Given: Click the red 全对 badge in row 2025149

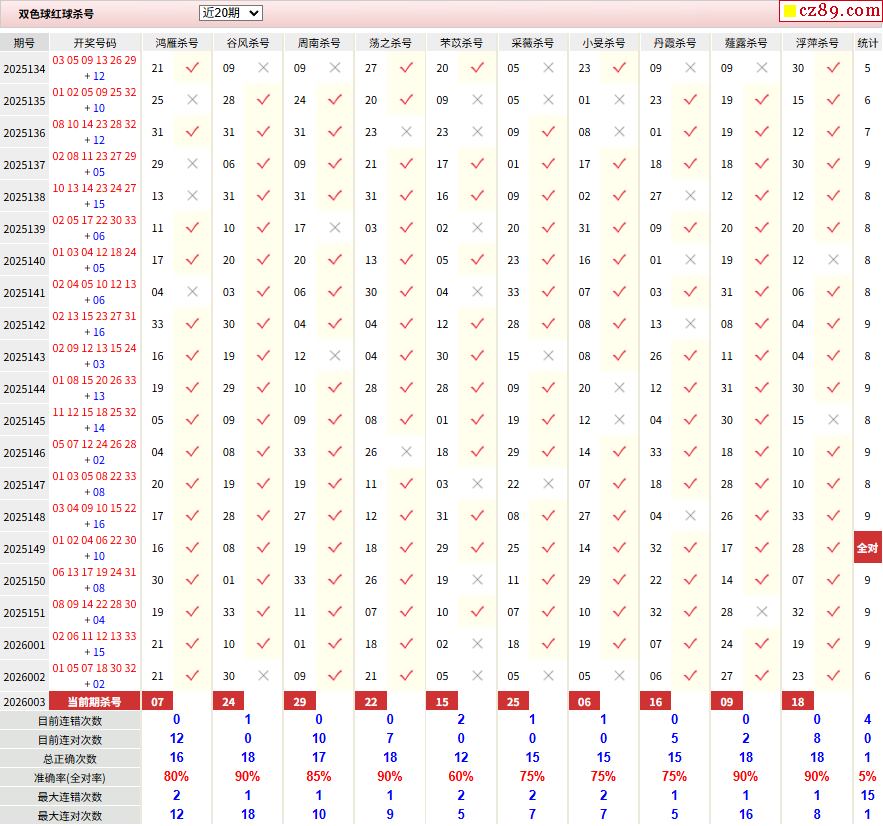Looking at the screenshot, I should (x=867, y=548).
